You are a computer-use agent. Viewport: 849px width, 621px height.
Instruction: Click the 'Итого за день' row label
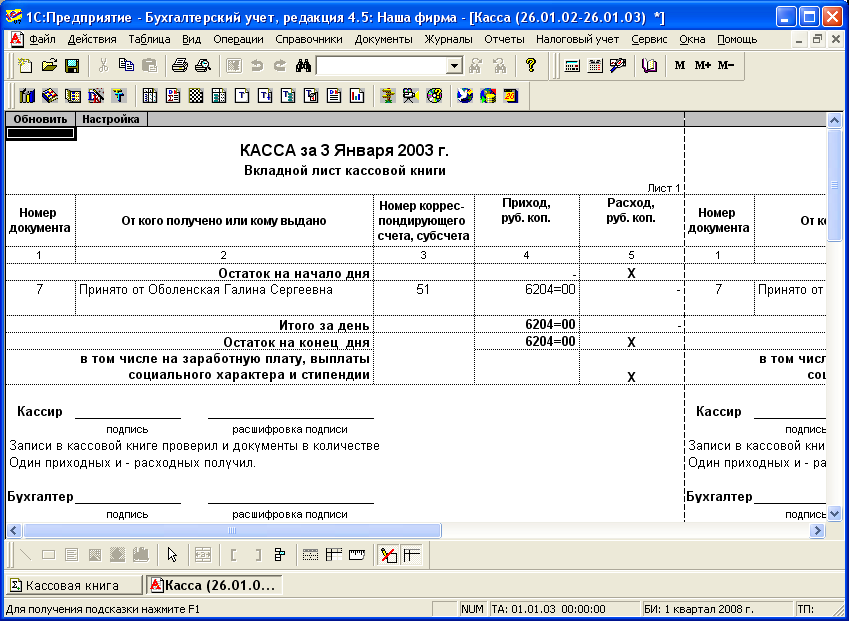[324, 325]
